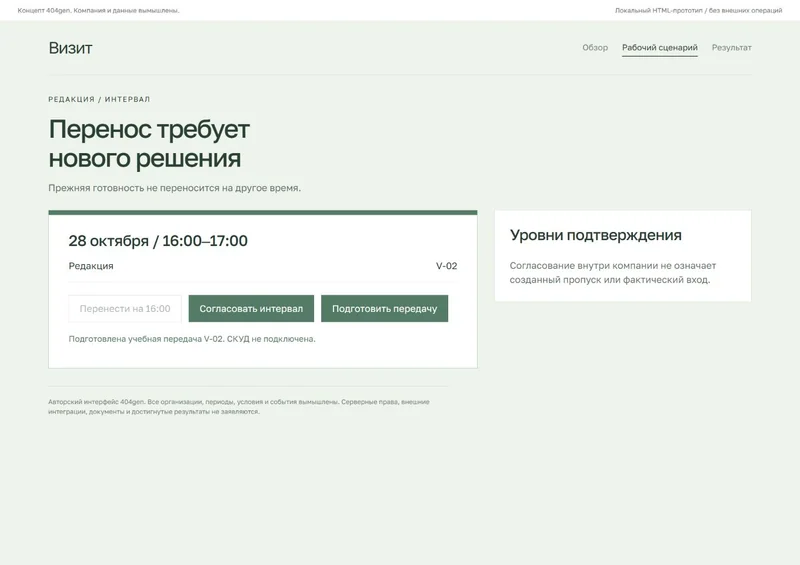Open the Обзор navigation tab
Screen dimensions: 800x565
pyautogui.click(x=595, y=47)
